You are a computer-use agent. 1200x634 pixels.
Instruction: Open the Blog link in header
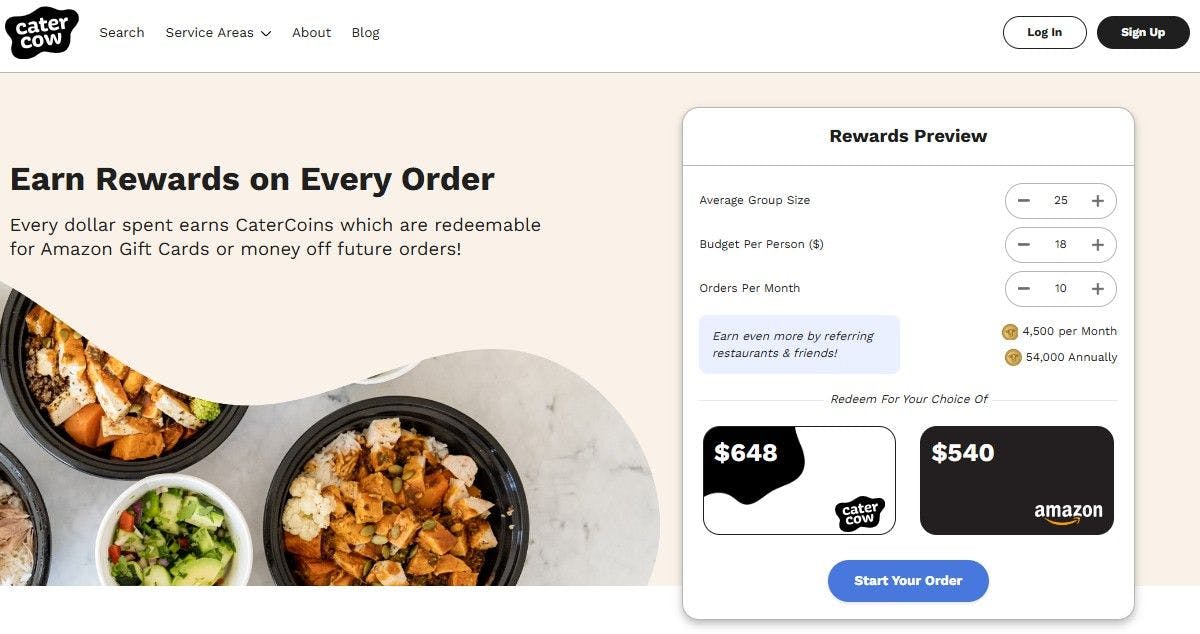coord(365,33)
